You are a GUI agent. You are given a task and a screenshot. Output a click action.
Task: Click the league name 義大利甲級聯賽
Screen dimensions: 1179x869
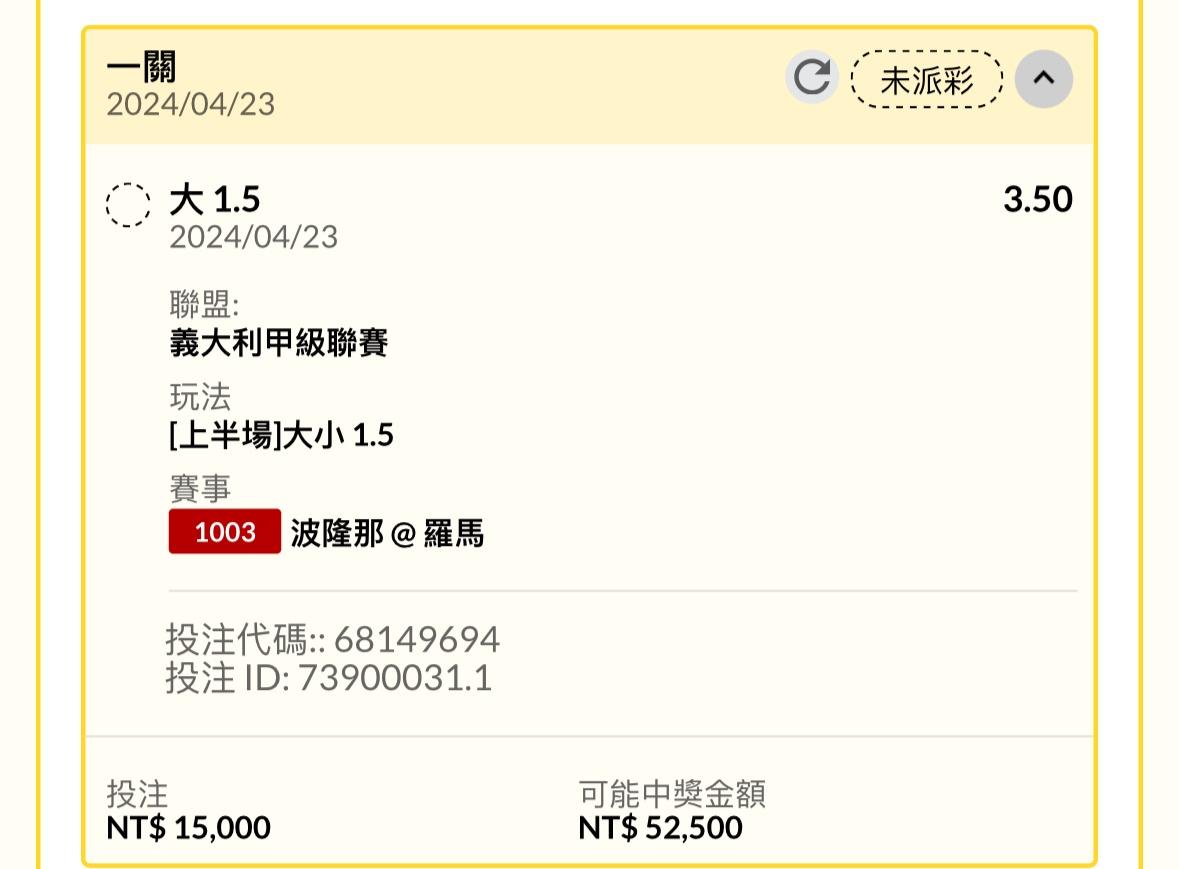pyautogui.click(x=279, y=343)
